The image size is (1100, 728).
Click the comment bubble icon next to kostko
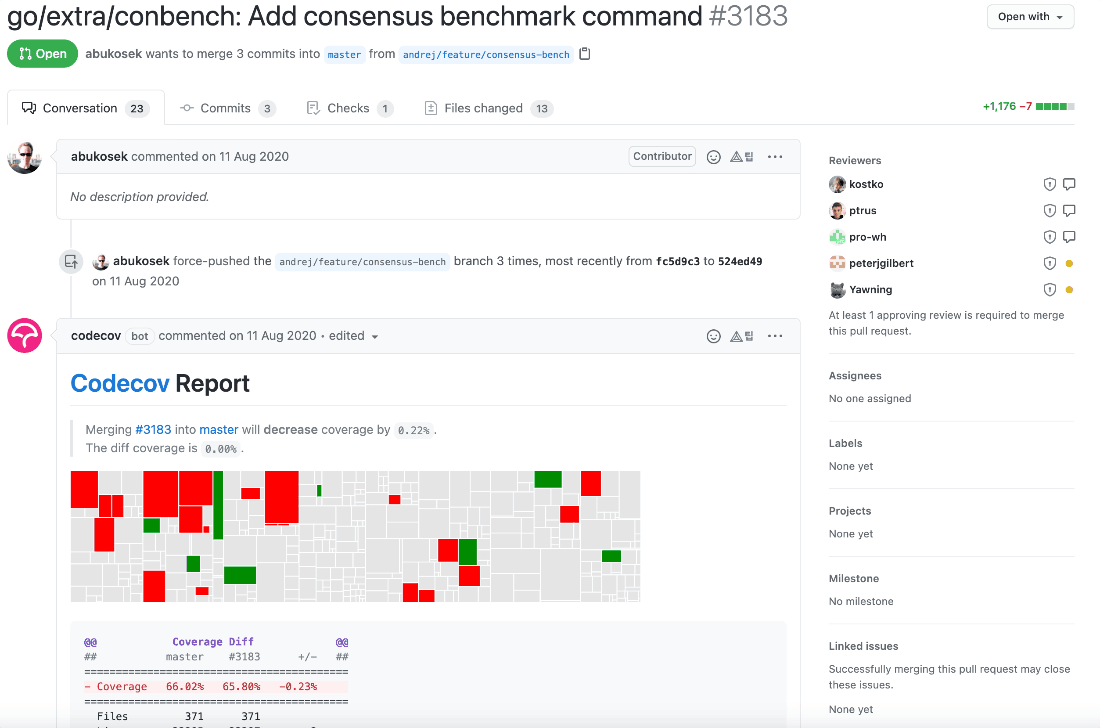click(x=1069, y=184)
